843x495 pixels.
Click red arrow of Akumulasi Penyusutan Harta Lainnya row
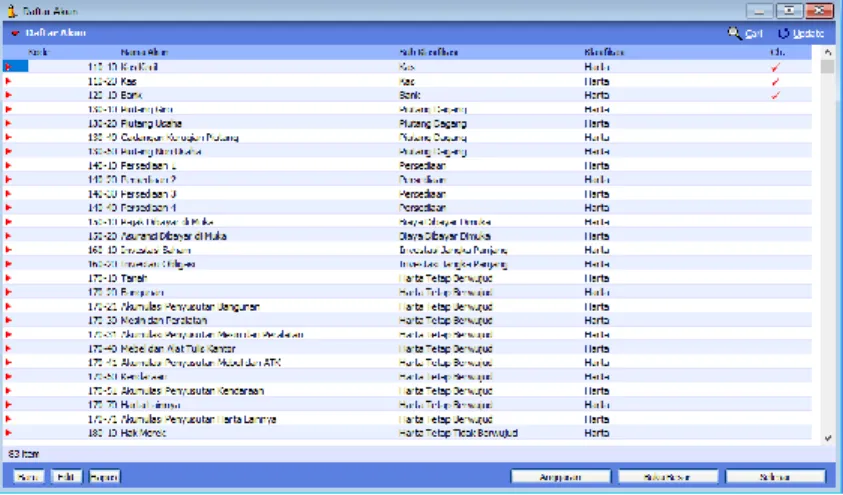pyautogui.click(x=8, y=419)
